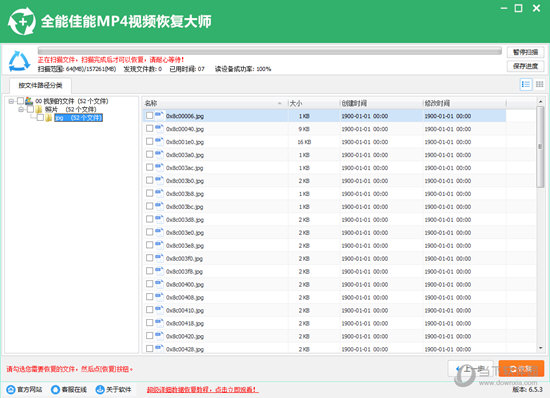Click file icon of 0x8c003b8.jpg
Screen dimensions: 550x398
point(159,194)
